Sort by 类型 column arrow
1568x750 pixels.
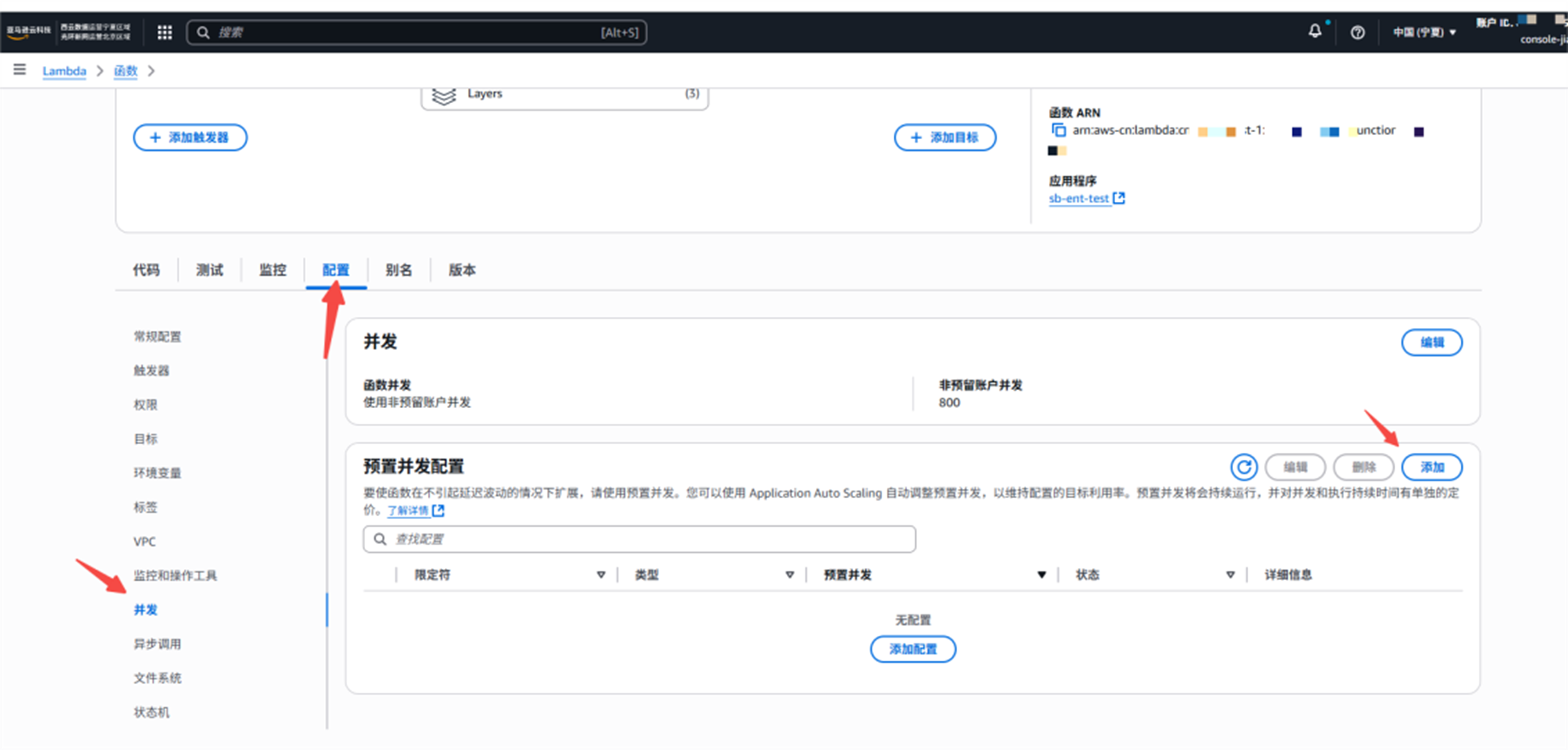[789, 574]
